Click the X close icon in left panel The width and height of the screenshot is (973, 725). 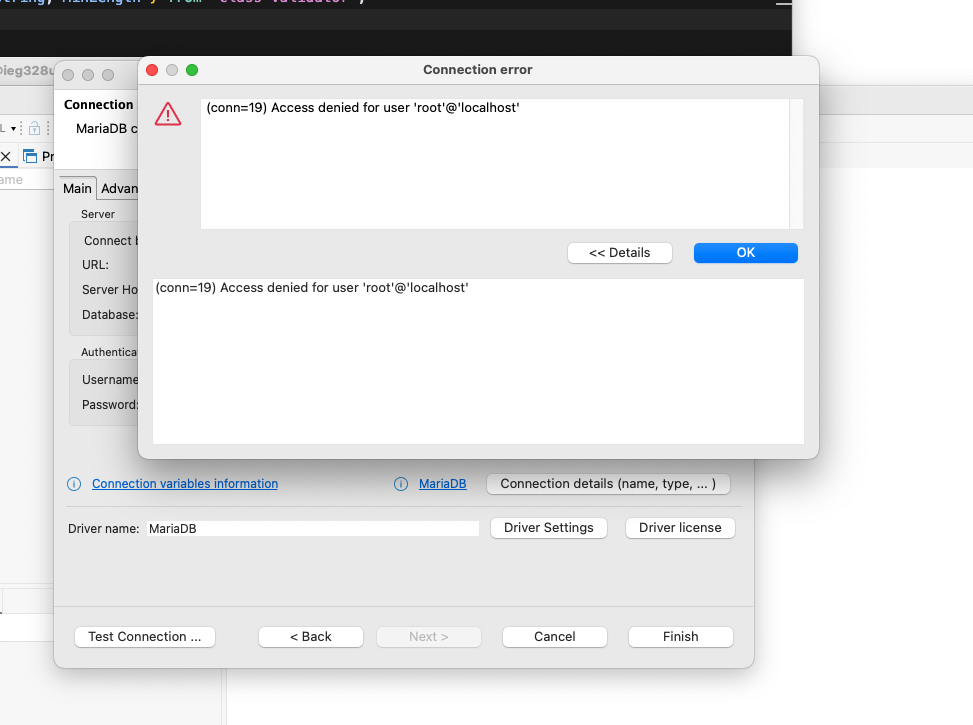coord(6,156)
